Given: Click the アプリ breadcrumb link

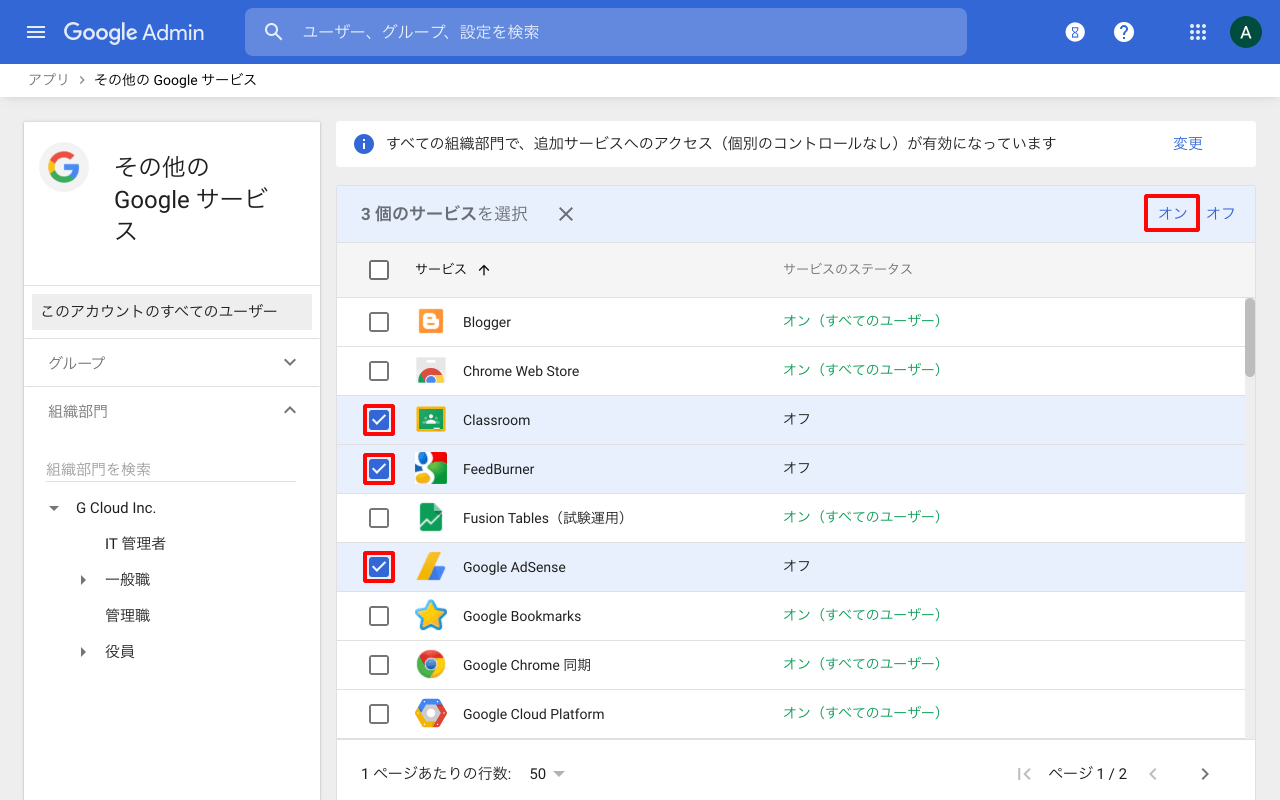Looking at the screenshot, I should pyautogui.click(x=48, y=80).
